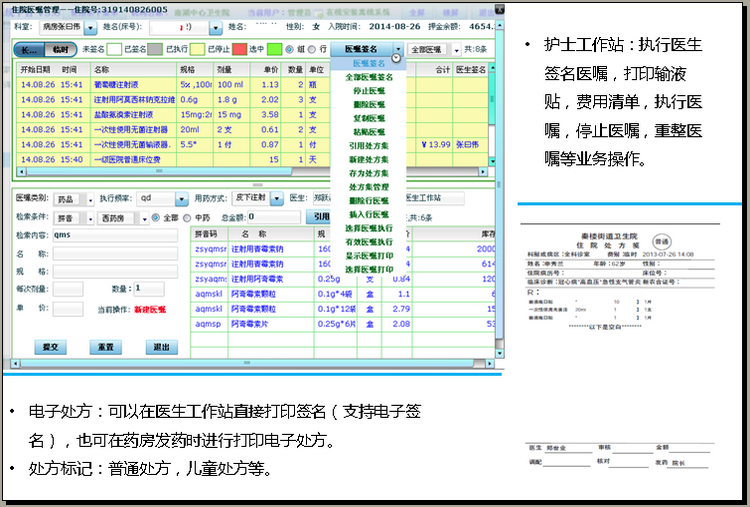This screenshot has height=507, width=750.
Task: Click the 引用 button beside 总金额
Action: [x=319, y=217]
